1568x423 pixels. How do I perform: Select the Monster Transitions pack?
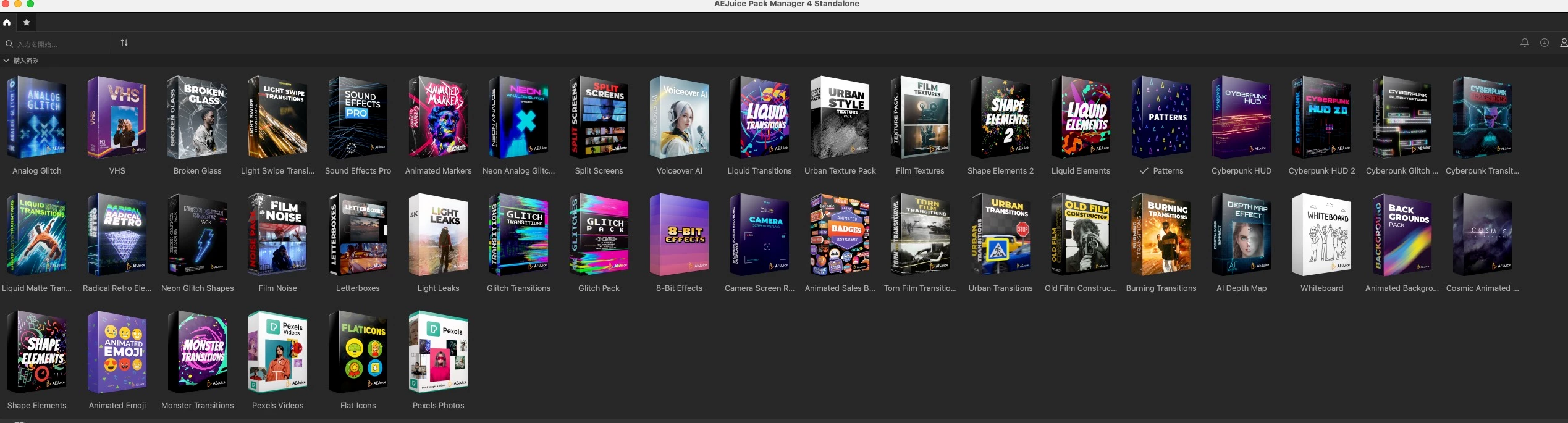(x=198, y=352)
